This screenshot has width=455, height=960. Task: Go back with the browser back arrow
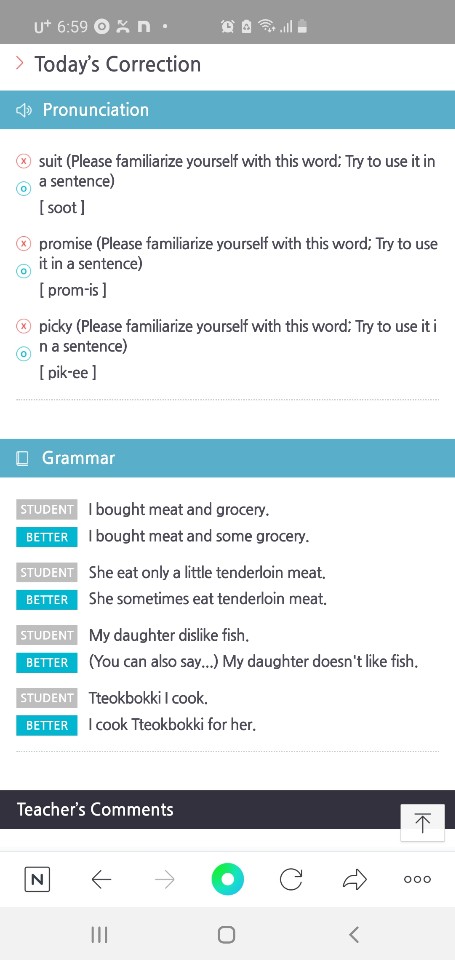(101, 880)
